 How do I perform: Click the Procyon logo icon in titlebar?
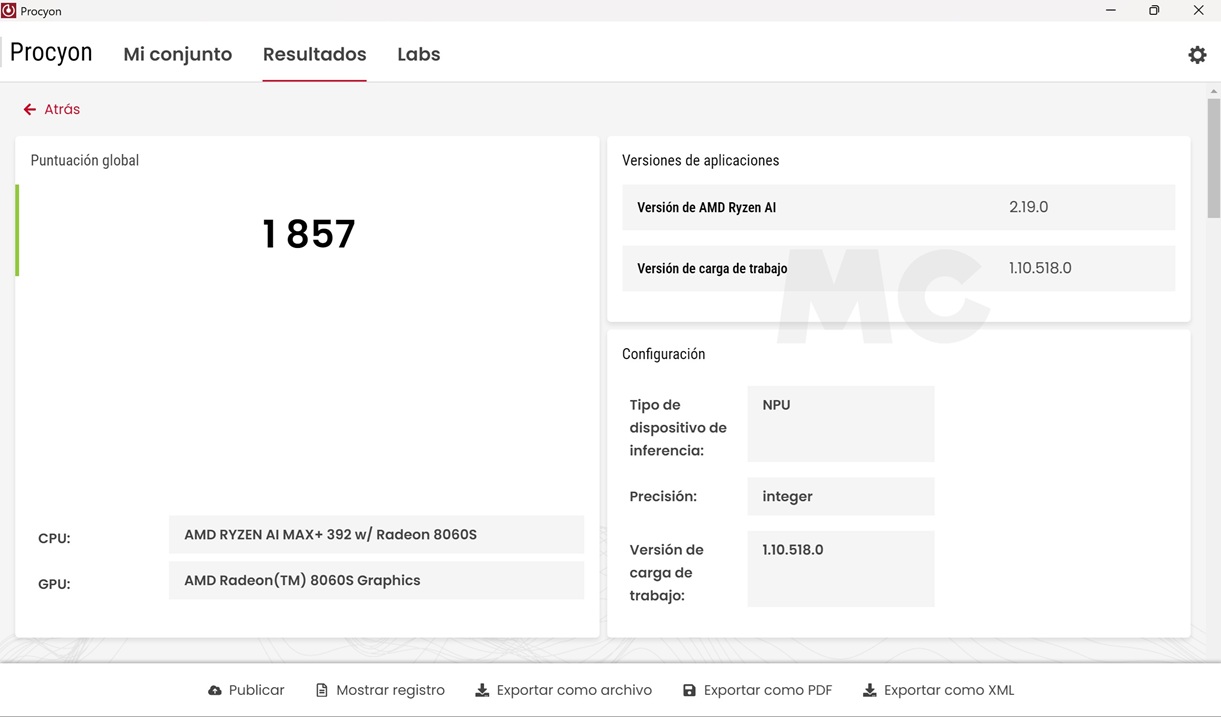pos(10,10)
